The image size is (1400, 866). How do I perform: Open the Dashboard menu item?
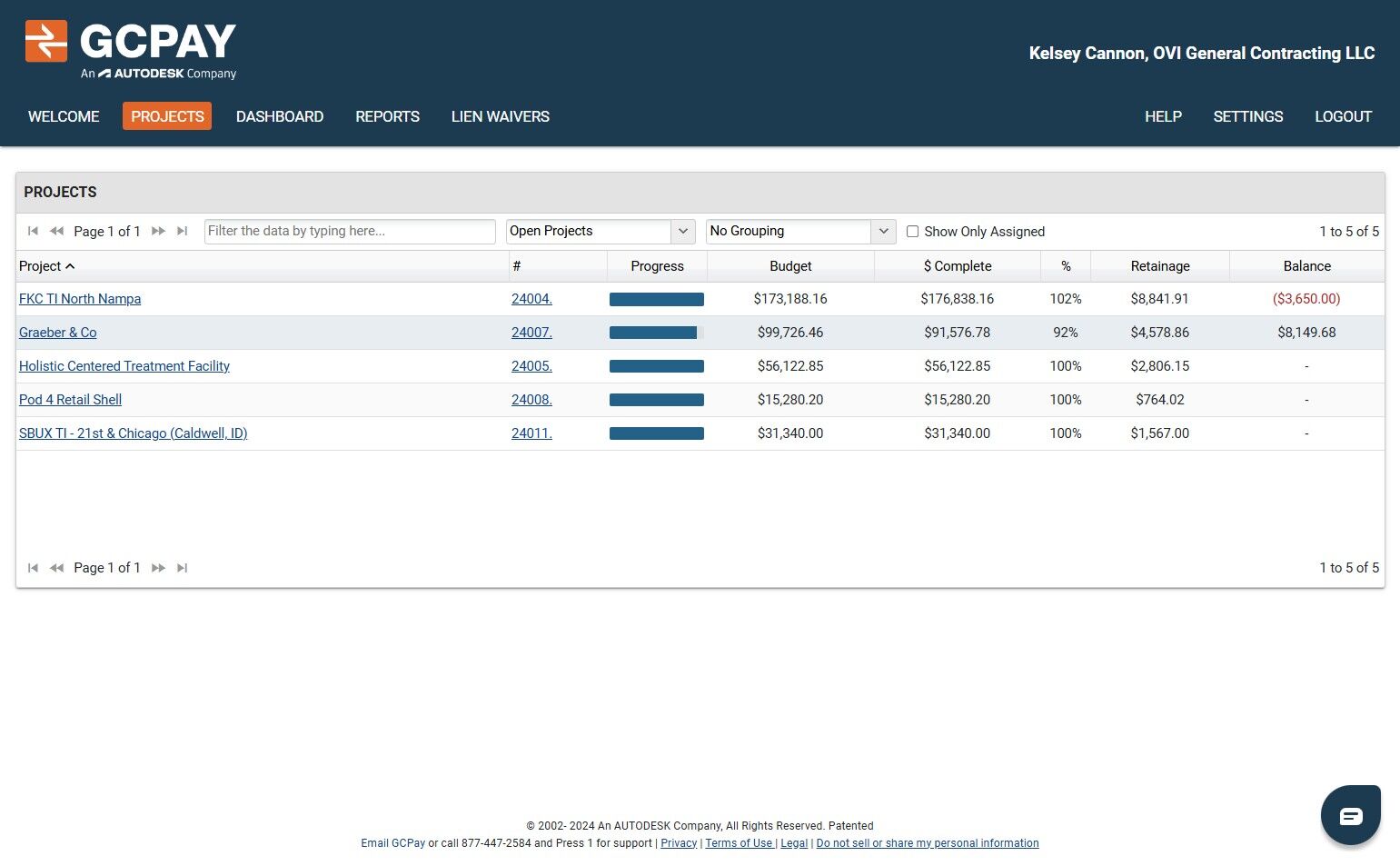pyautogui.click(x=280, y=116)
